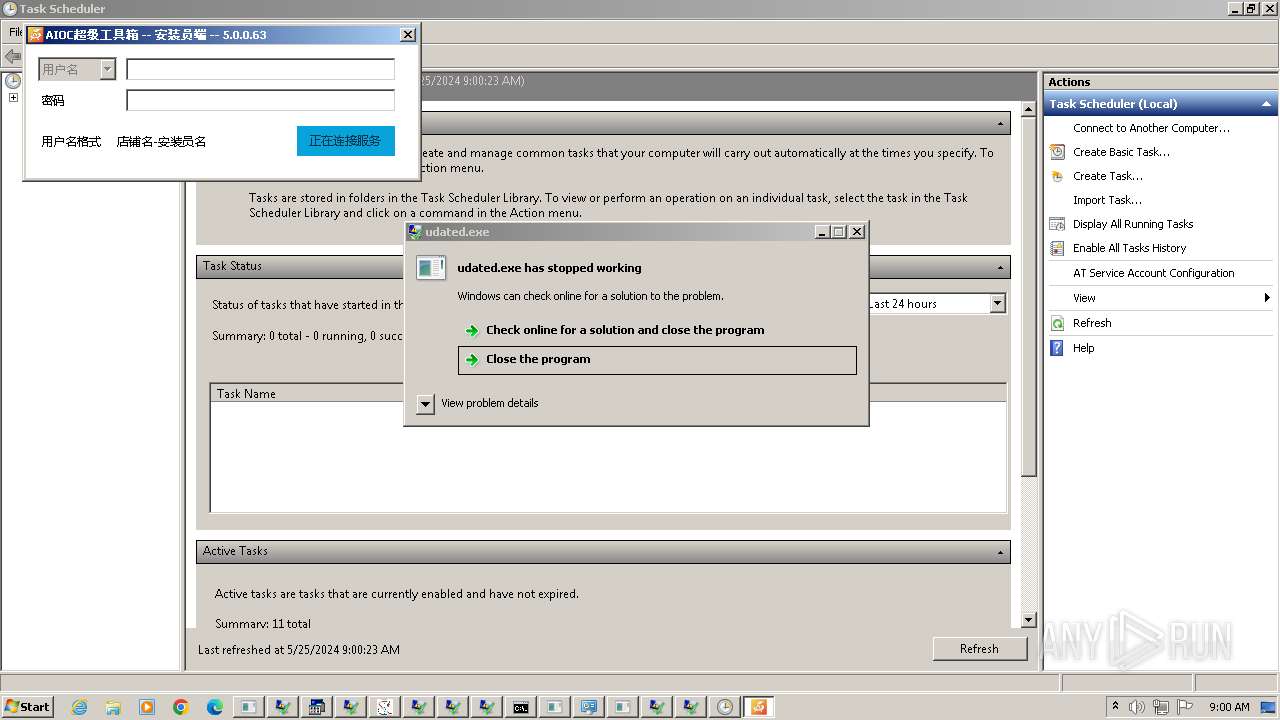1280x720 pixels.
Task: Close the udated.exe crash dialog
Action: click(x=856, y=231)
